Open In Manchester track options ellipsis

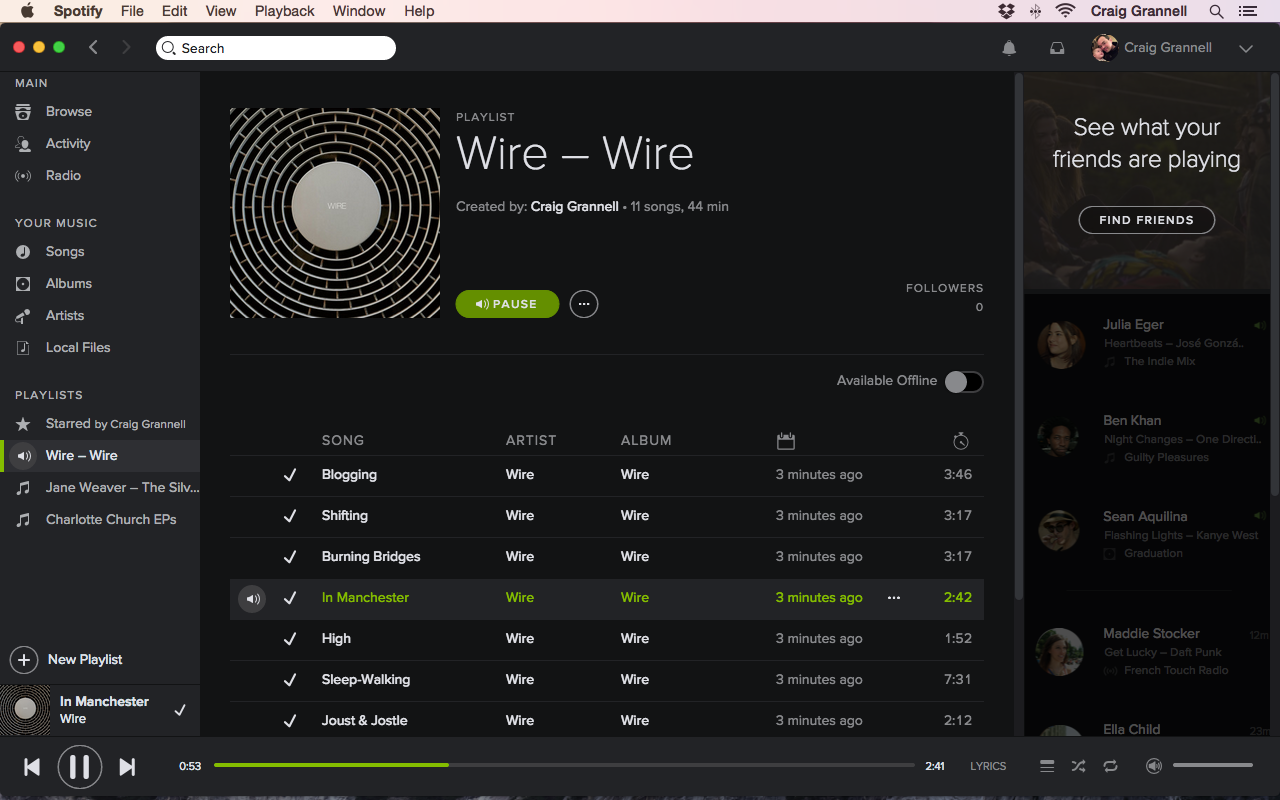[x=894, y=598]
